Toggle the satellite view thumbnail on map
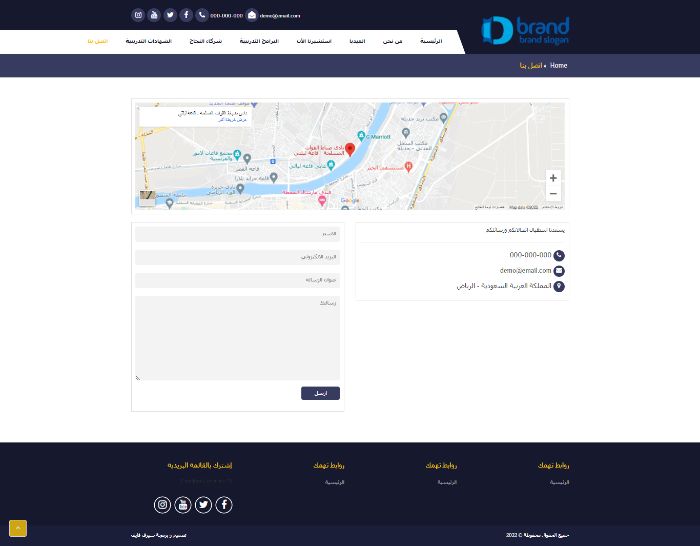Image resolution: width=700 pixels, height=546 pixels. click(147, 198)
